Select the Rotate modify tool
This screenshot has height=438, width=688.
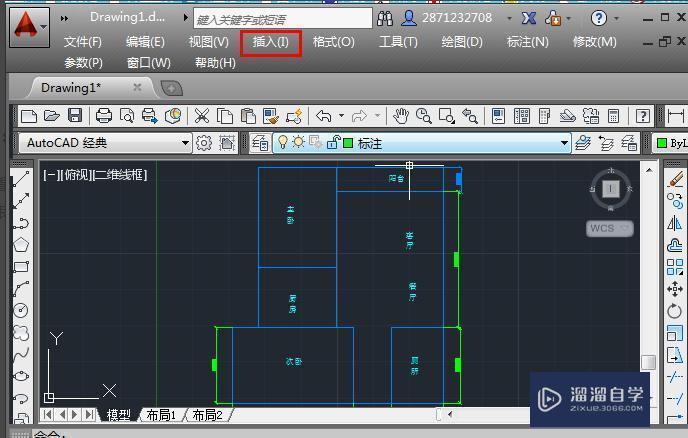point(675,311)
